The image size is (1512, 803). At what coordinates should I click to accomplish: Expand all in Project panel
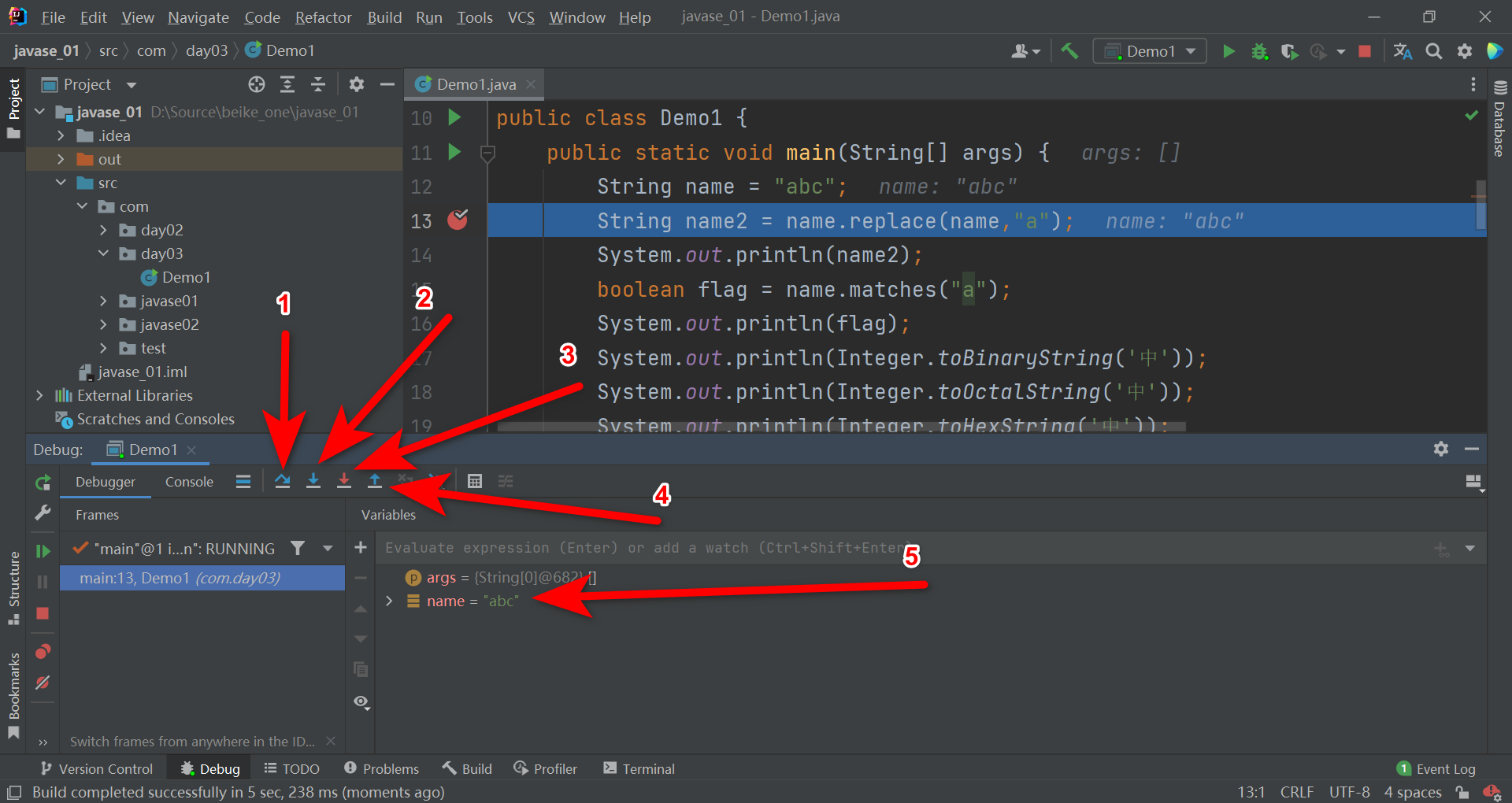tap(287, 84)
